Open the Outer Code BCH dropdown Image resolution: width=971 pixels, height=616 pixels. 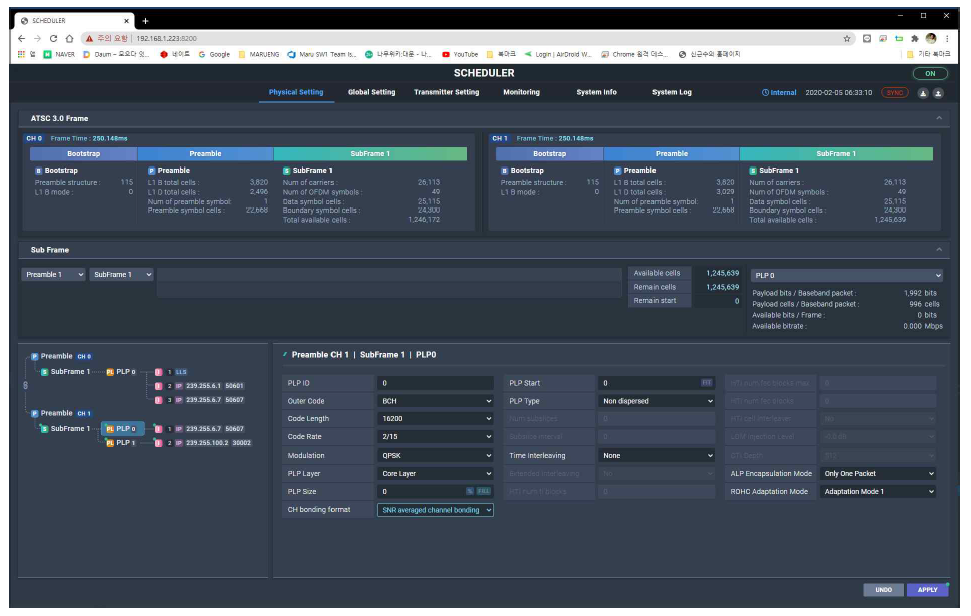coord(435,401)
